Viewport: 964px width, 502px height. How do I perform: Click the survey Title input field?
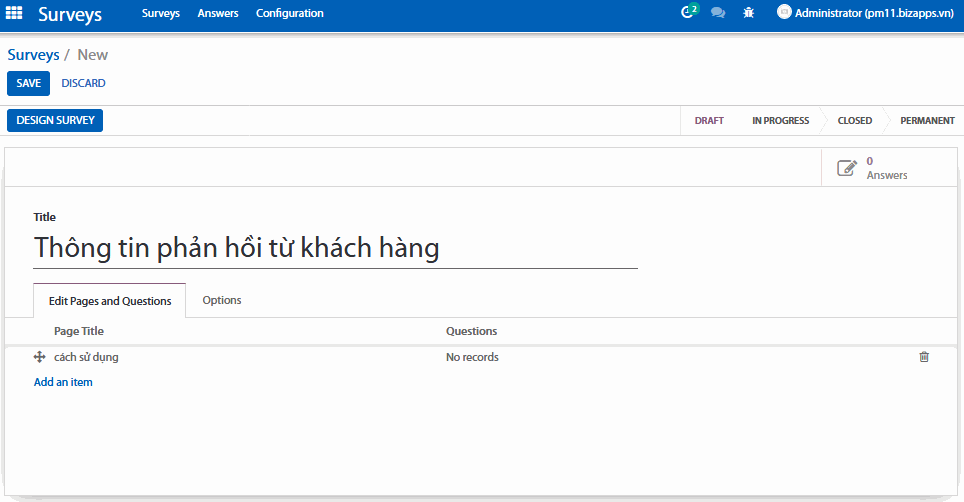coord(335,248)
